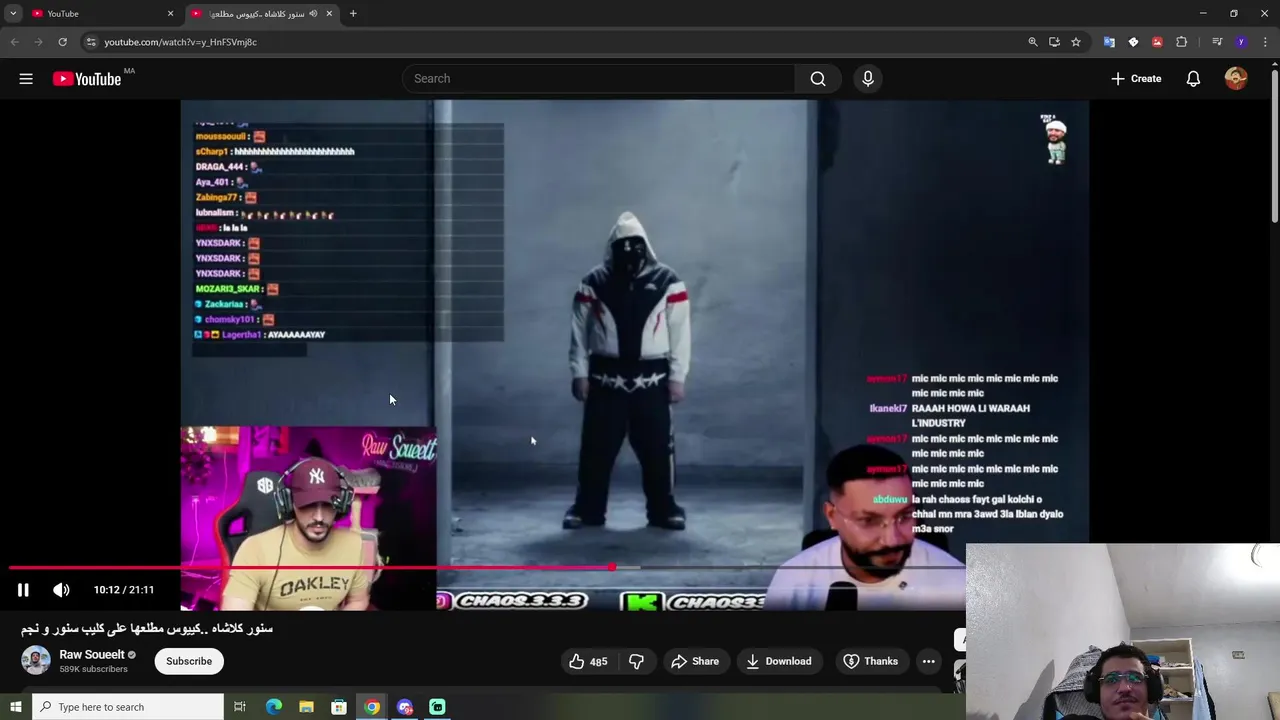The image size is (1280, 720).
Task: Subscribe to Raw Soueelt channel
Action: coord(189,661)
